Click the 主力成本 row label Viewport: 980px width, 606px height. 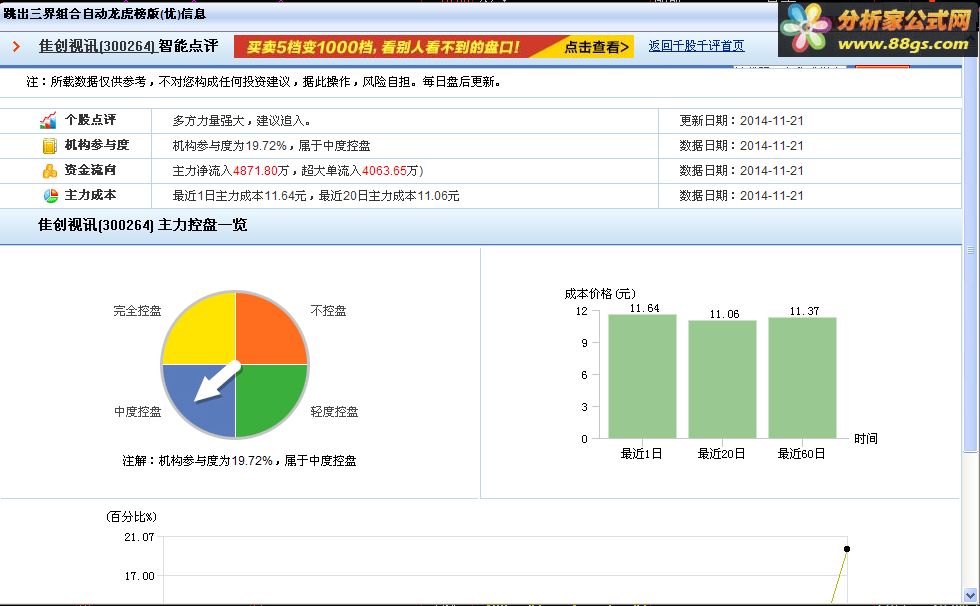point(91,195)
